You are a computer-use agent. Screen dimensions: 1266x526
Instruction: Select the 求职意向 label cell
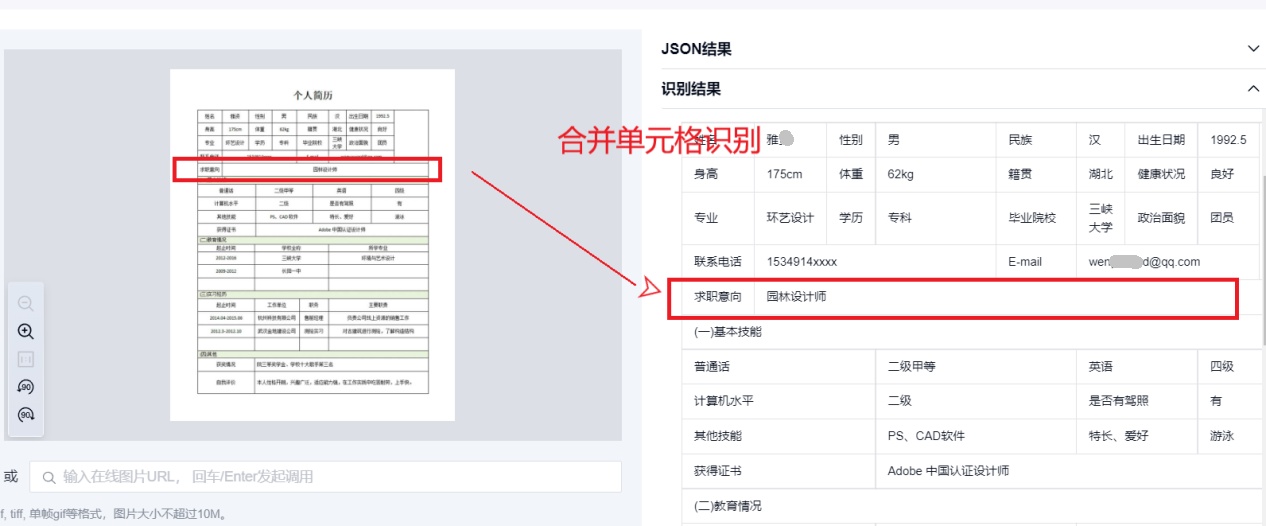click(718, 297)
